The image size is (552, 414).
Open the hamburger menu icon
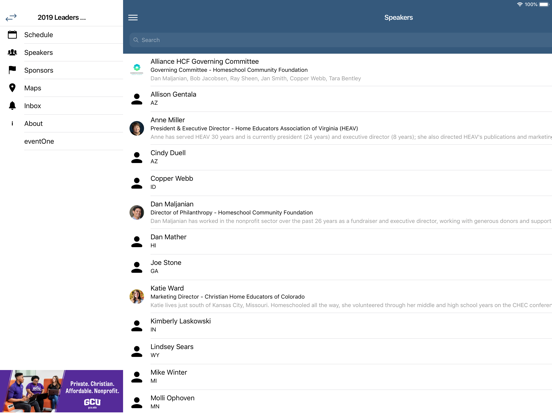[133, 18]
